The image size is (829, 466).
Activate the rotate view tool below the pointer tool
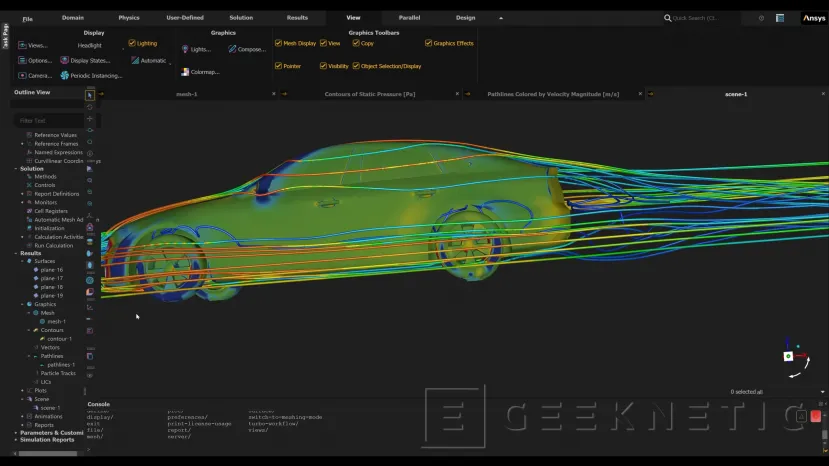(90, 107)
